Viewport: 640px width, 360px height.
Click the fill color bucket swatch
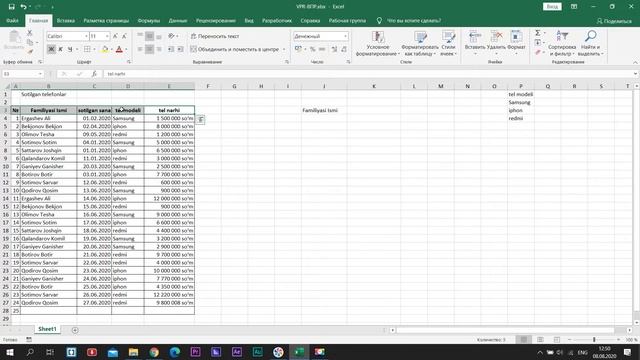click(x=105, y=49)
